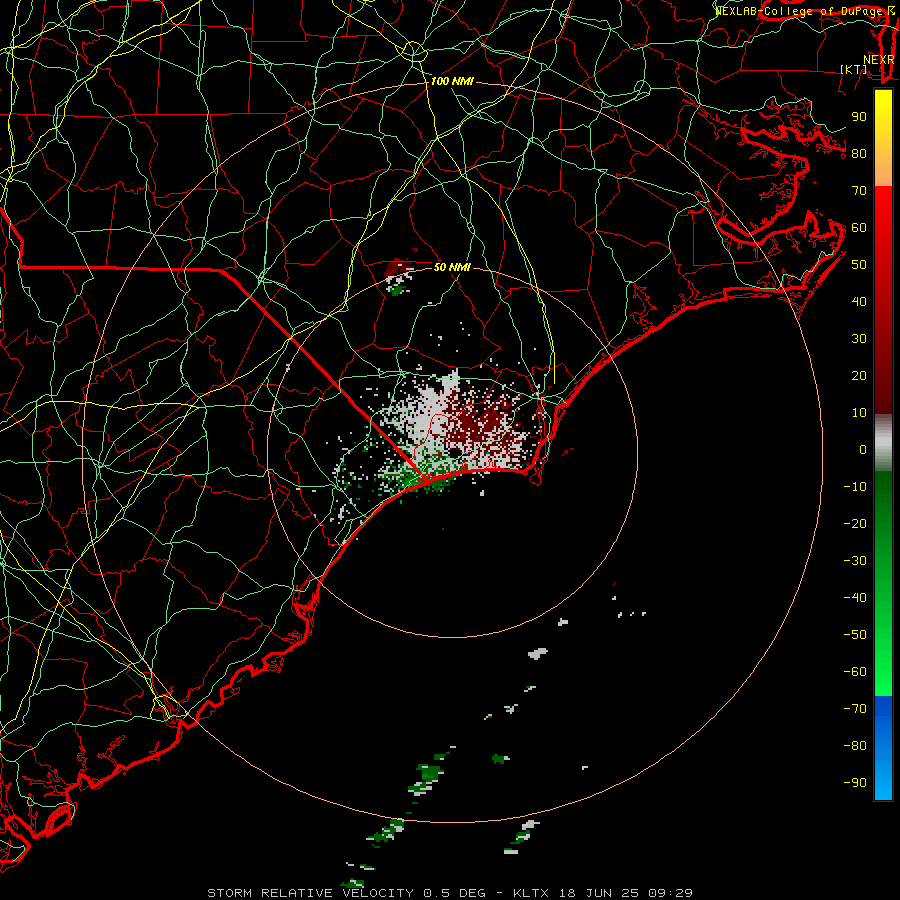Click the -10 value on velocity scale

click(x=855, y=487)
